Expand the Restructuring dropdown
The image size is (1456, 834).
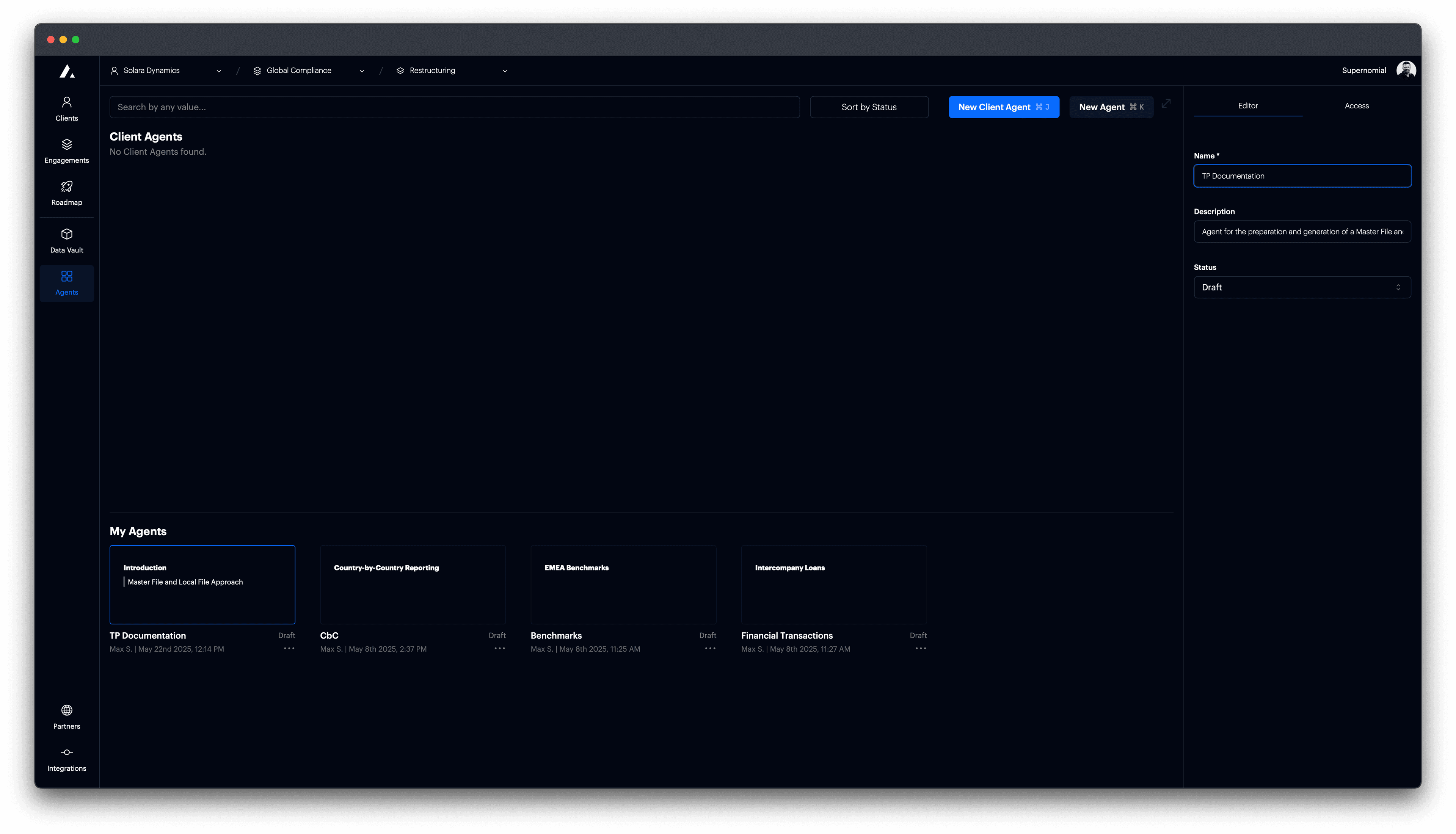[504, 71]
